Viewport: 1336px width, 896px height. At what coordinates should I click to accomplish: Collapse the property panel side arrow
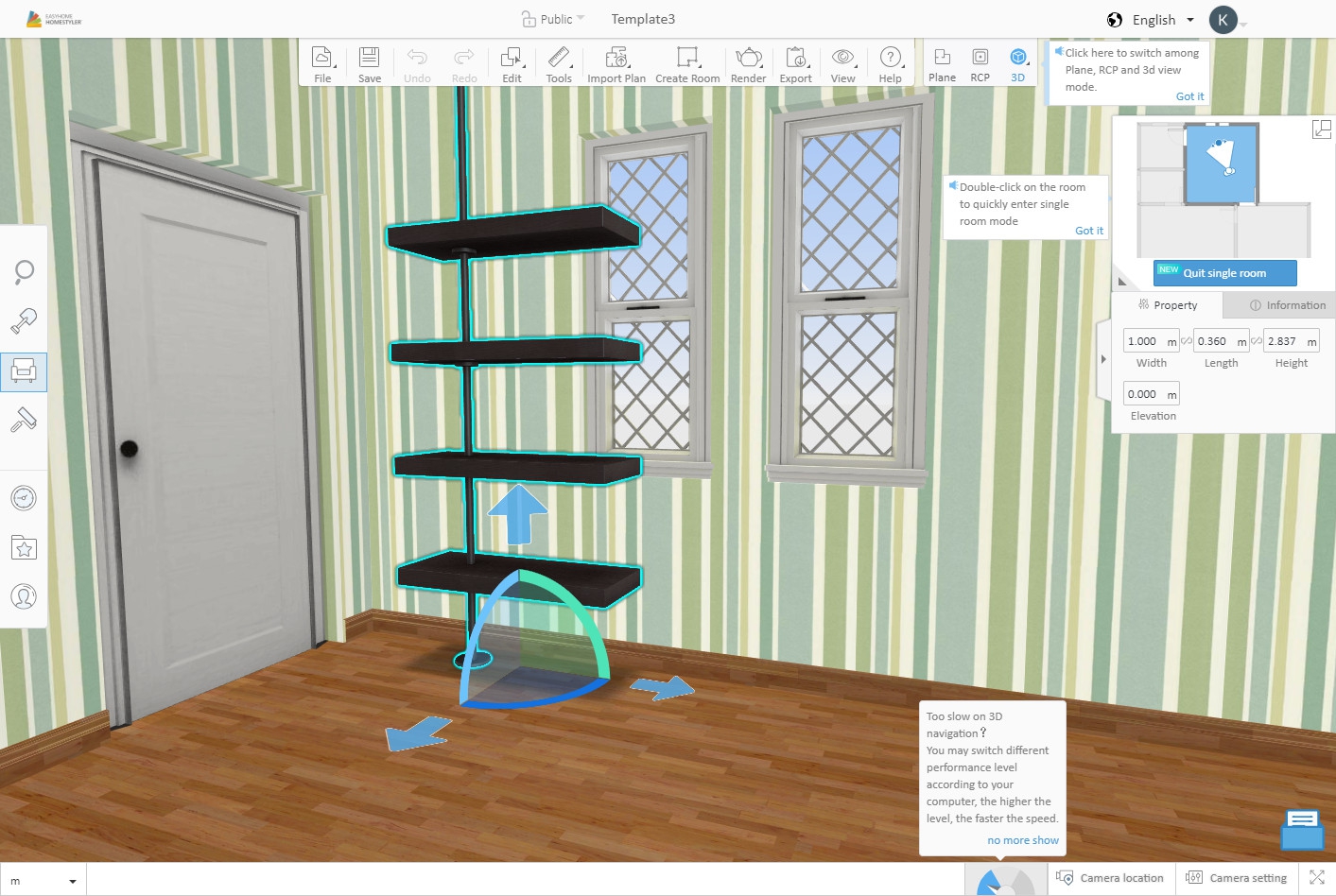pos(1103,359)
